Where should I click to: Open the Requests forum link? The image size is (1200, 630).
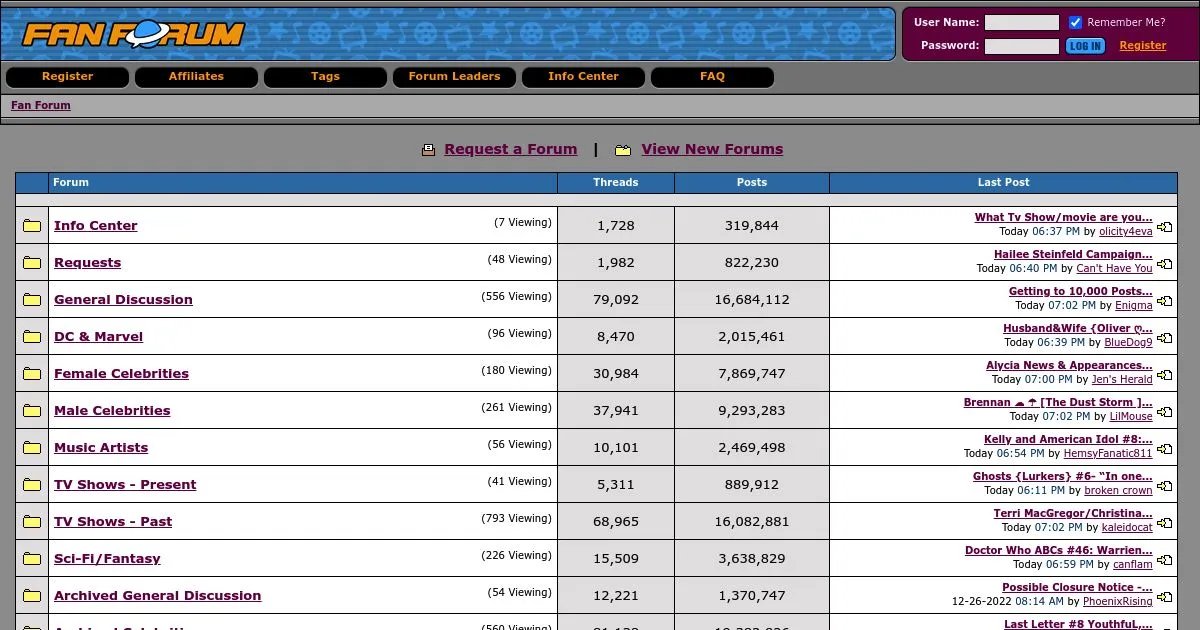[x=87, y=263]
